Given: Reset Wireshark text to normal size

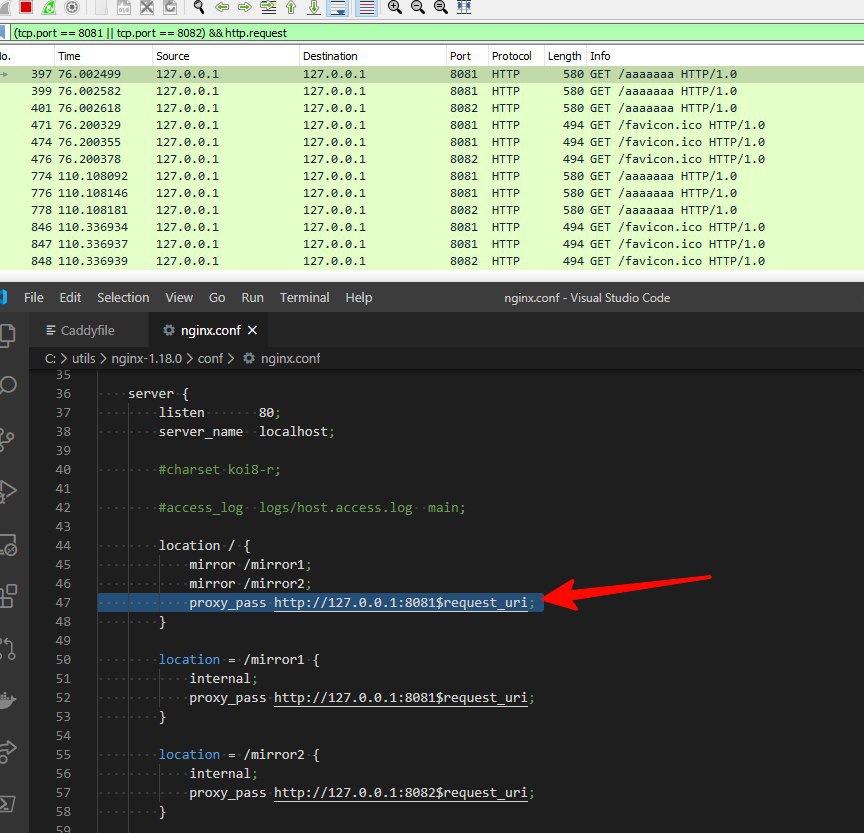Looking at the screenshot, I should tap(441, 7).
